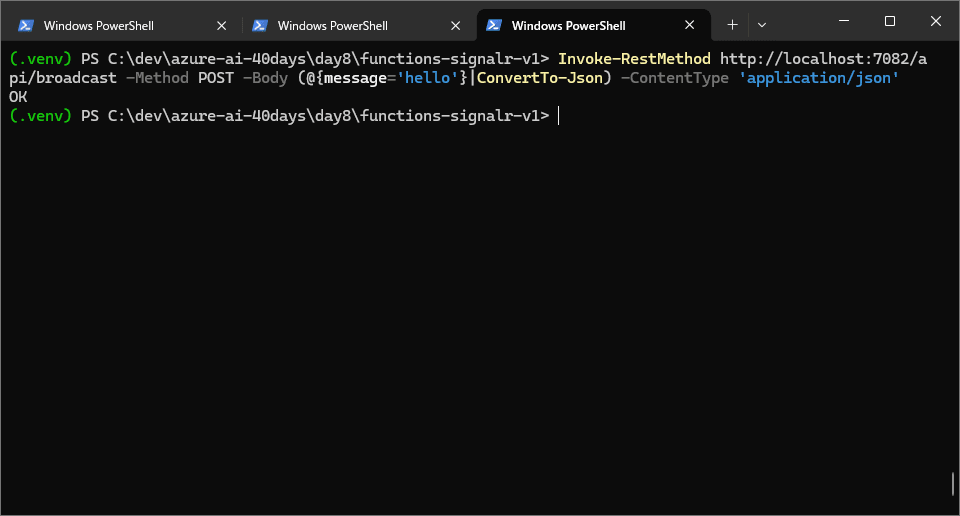Click the PowerShell icon on first tab
The height and width of the screenshot is (516, 960).
click(26, 25)
